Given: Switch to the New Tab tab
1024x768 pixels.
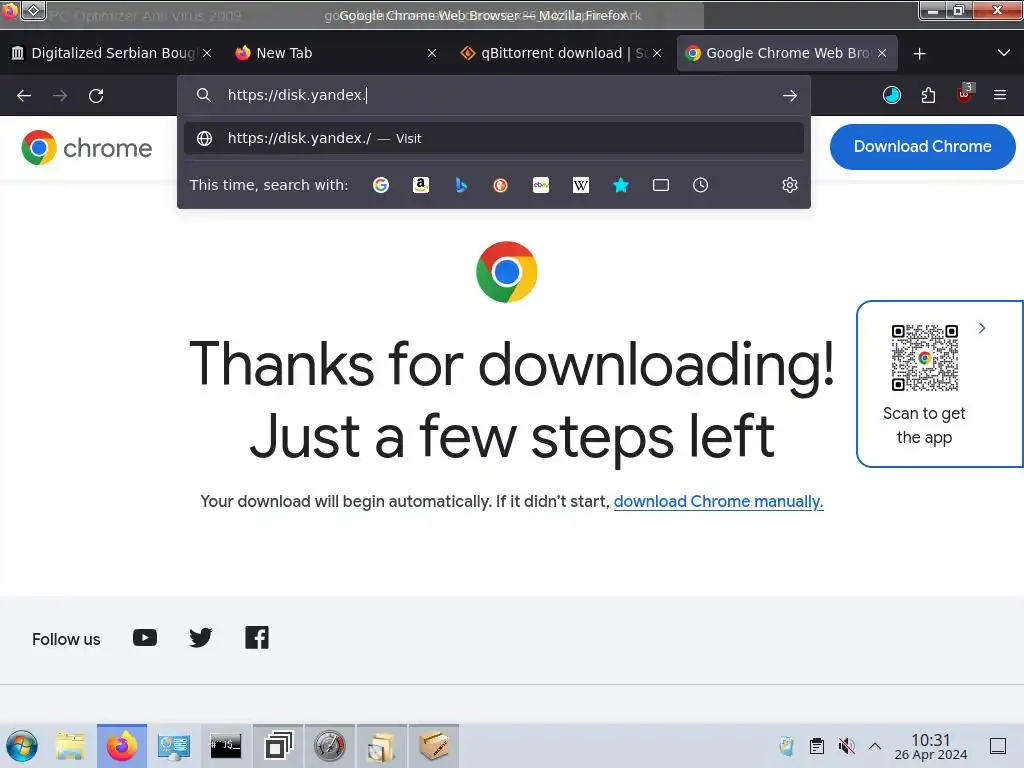Looking at the screenshot, I should [x=335, y=53].
